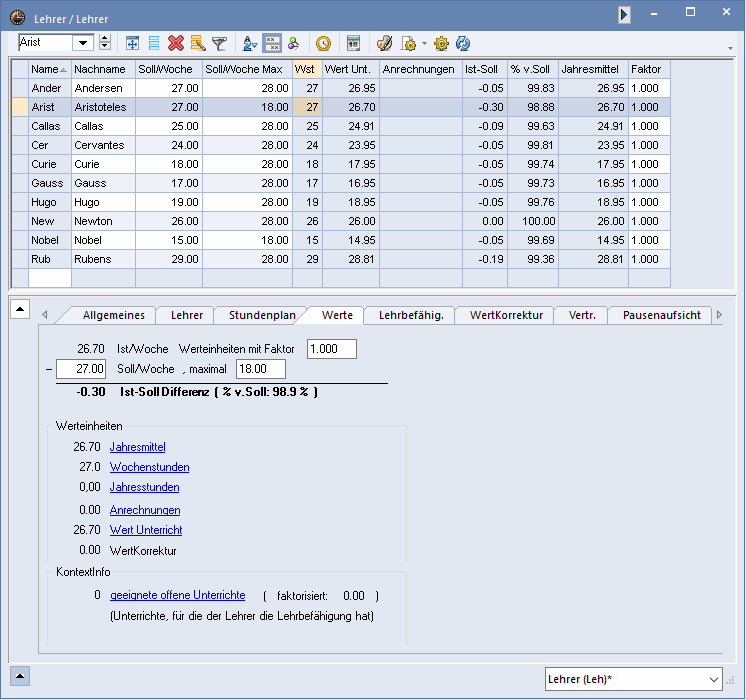Click the Hugo % v.Soll cell 99.76
Viewport: 746px width, 700px height.
pos(533,202)
